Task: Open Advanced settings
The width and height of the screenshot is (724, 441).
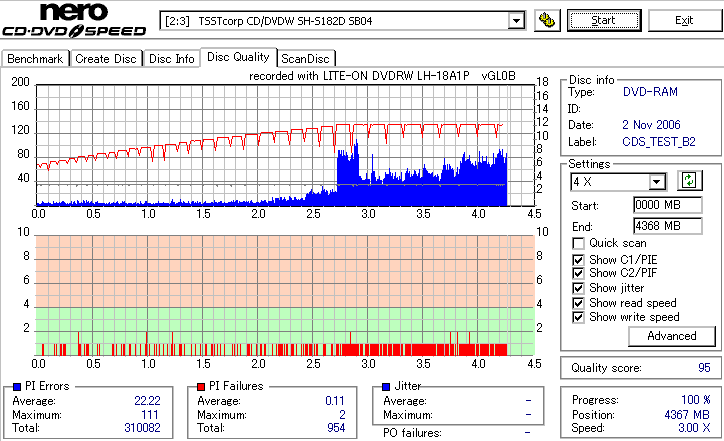Action: tap(672, 336)
